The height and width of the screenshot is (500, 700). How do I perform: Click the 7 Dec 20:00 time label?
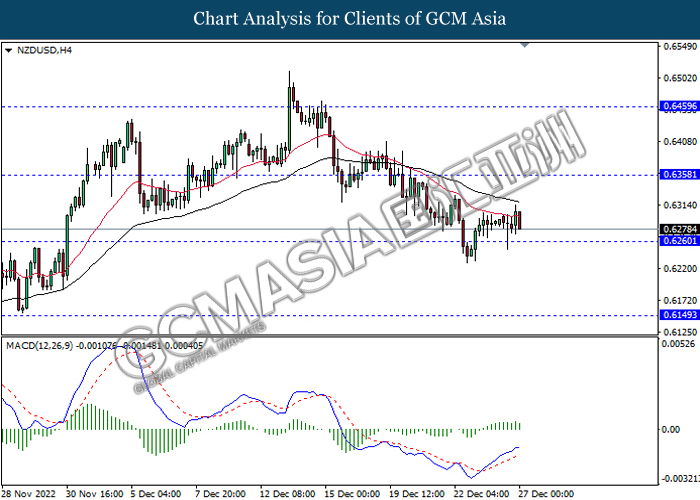coord(221,494)
